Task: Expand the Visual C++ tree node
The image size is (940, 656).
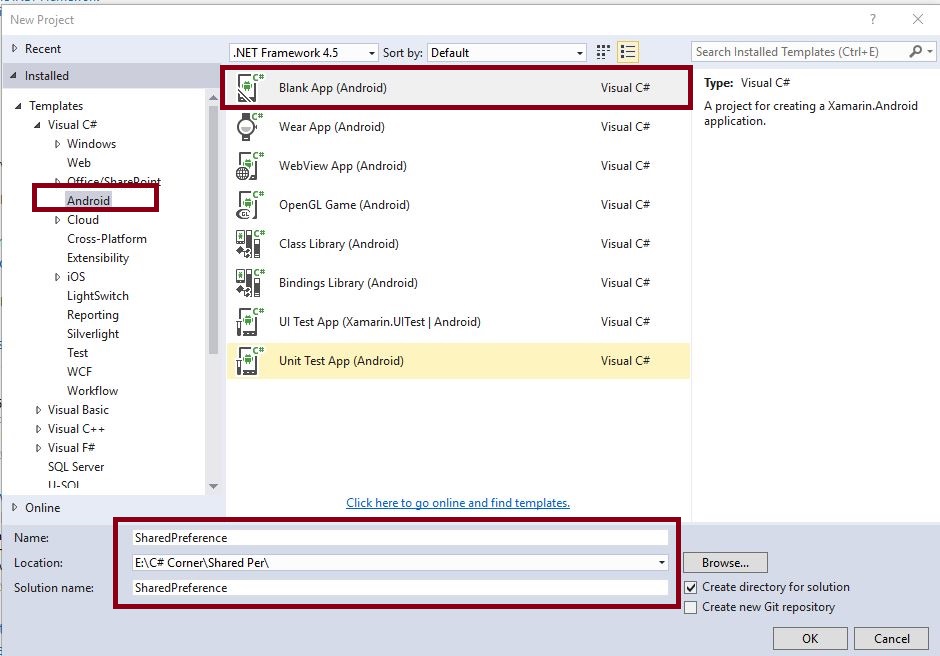Action: pyautogui.click(x=38, y=429)
